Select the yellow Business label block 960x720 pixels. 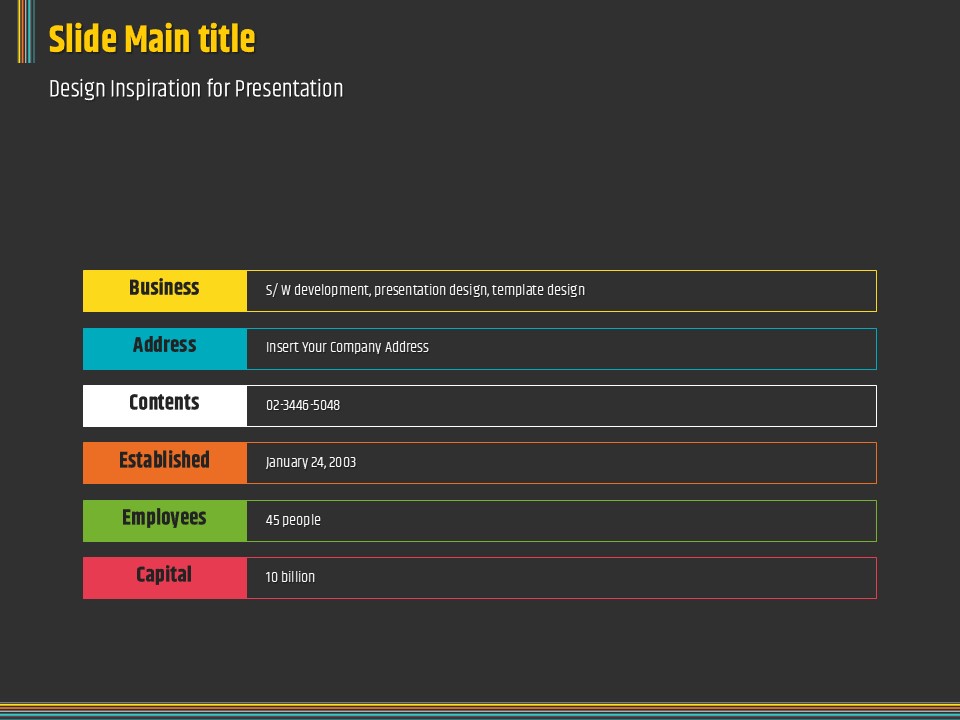(x=164, y=290)
